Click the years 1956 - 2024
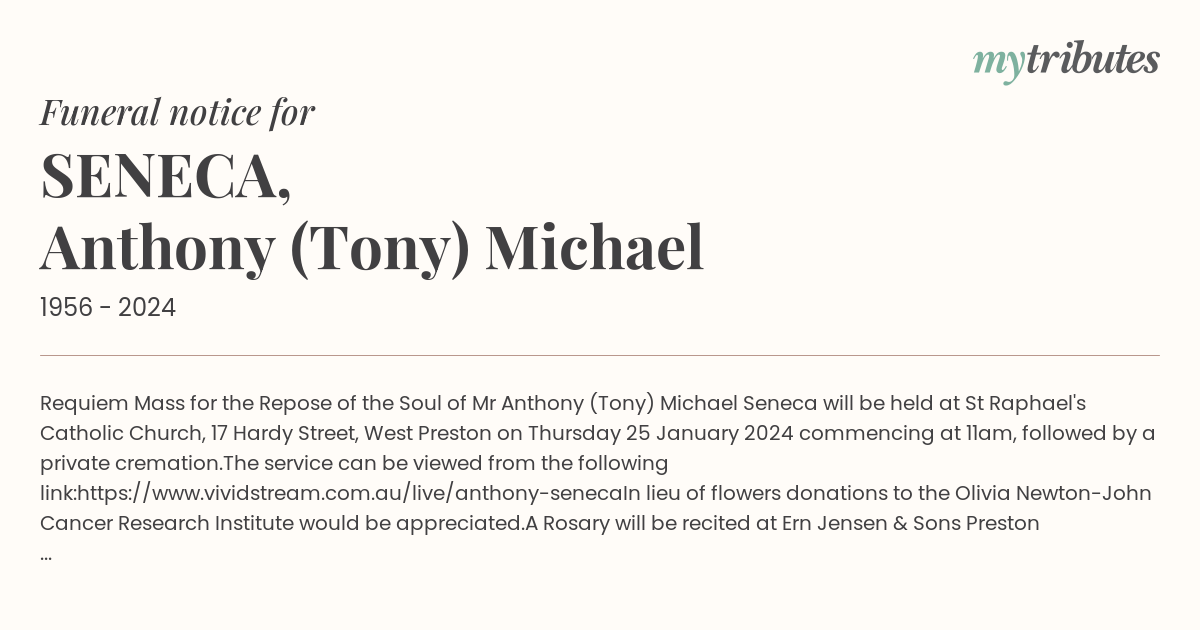Viewport: 1200px width, 630px height. [x=108, y=308]
